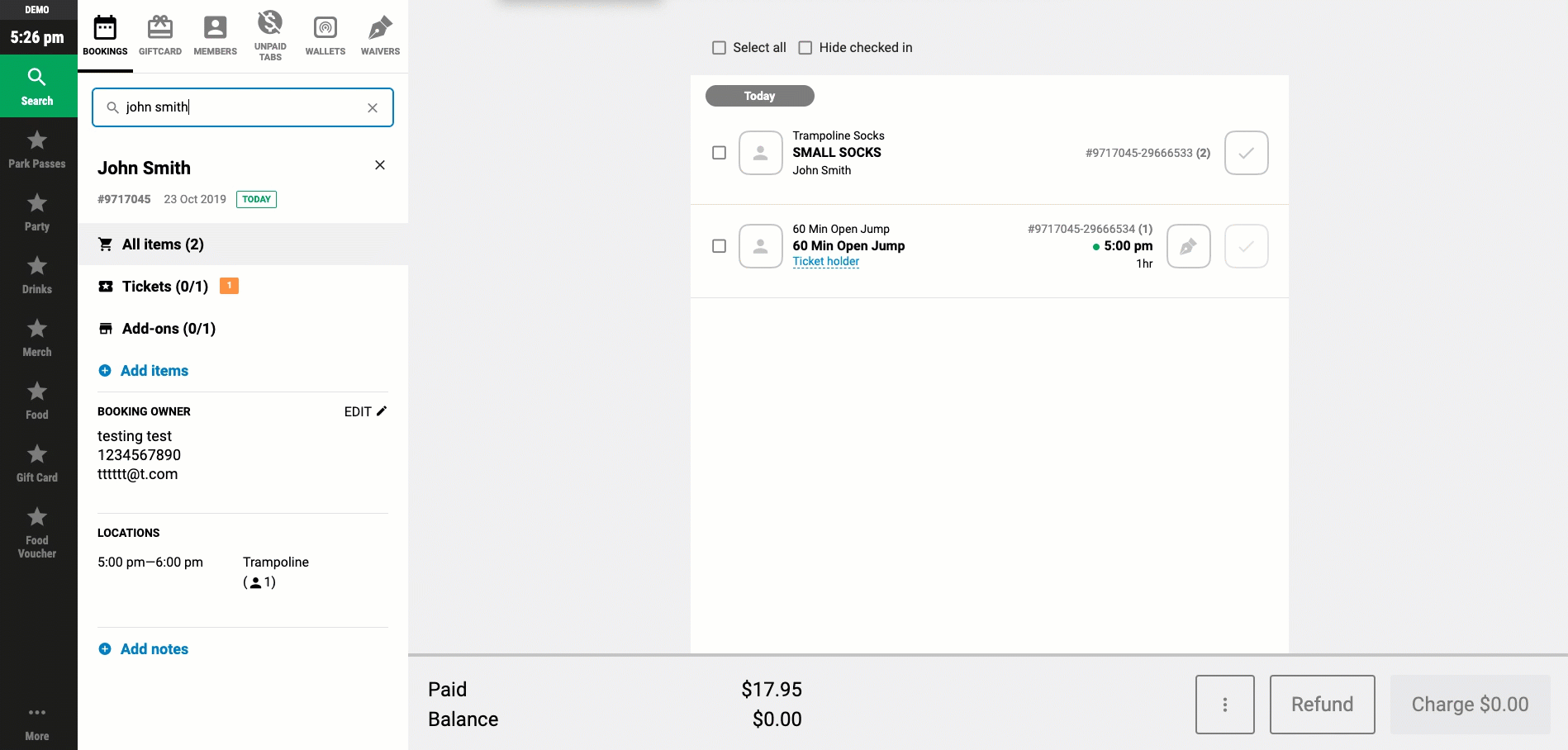The image size is (1568, 750).
Task: Open the Unpaid Tabs section
Action: (x=270, y=36)
